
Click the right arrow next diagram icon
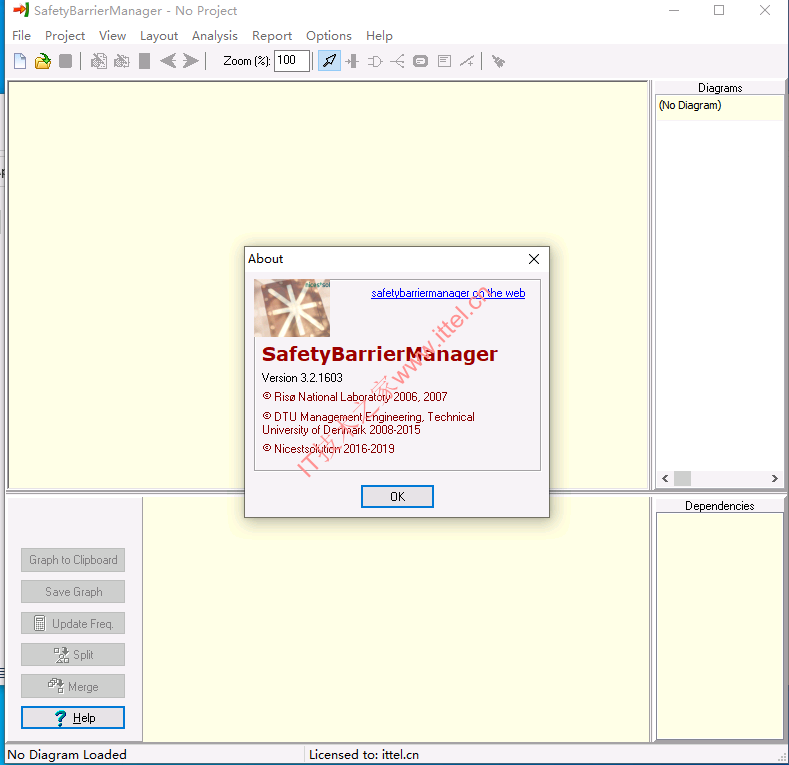point(191,61)
